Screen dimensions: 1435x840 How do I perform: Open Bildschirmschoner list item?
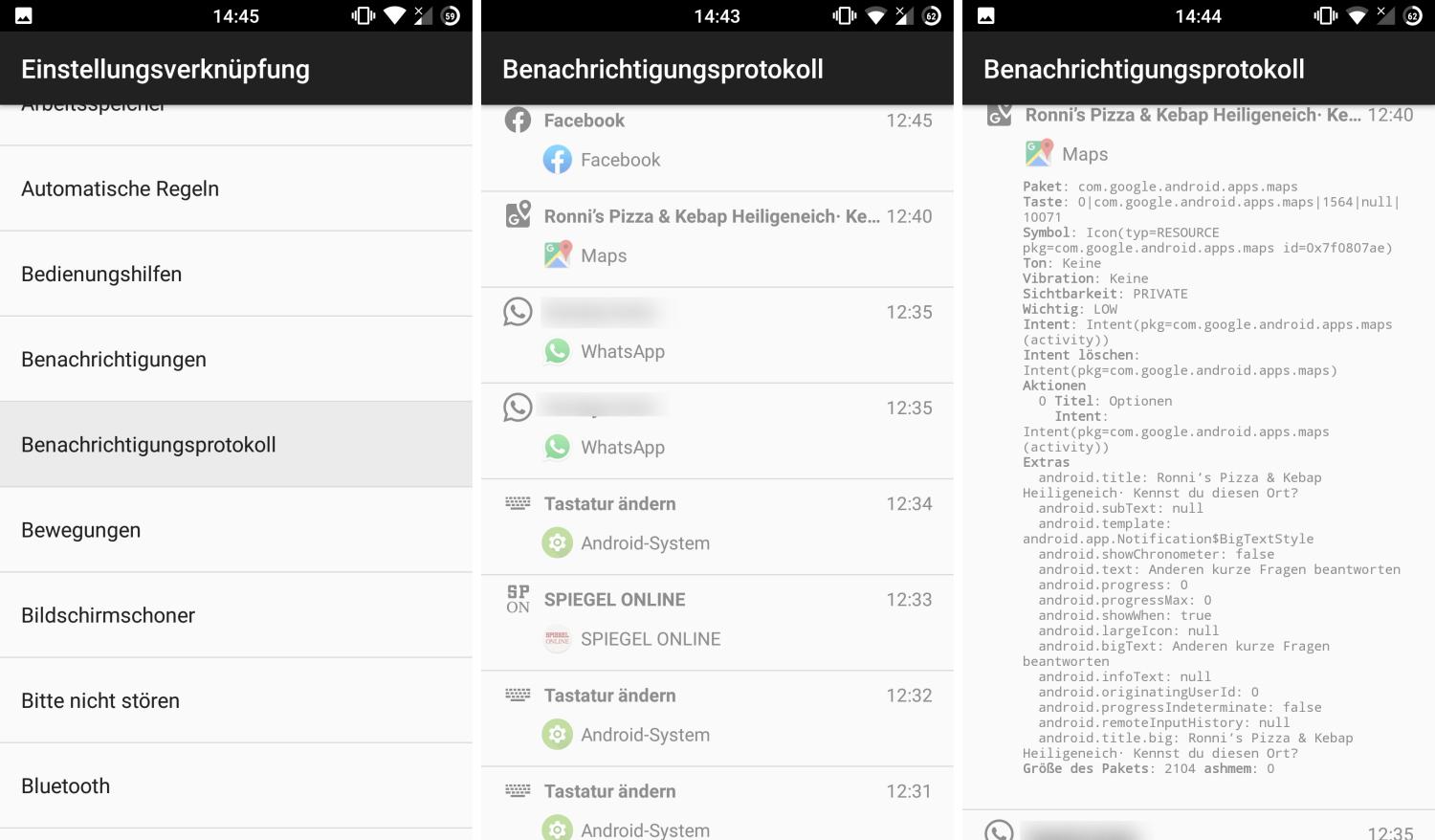click(x=236, y=615)
